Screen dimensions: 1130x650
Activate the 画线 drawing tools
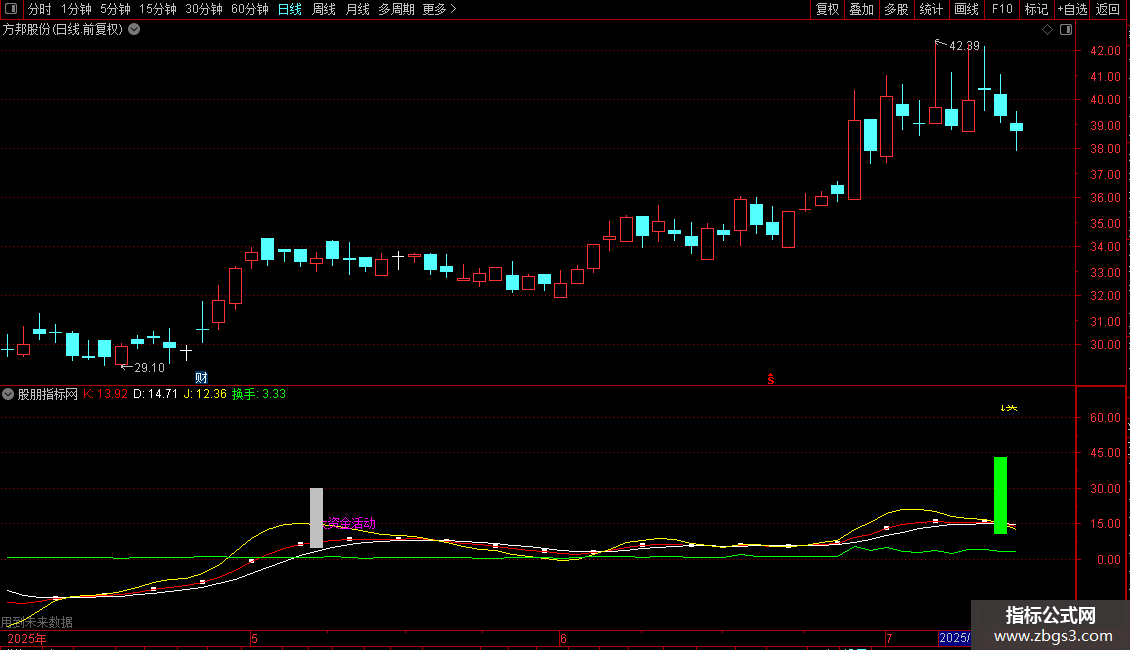point(966,9)
